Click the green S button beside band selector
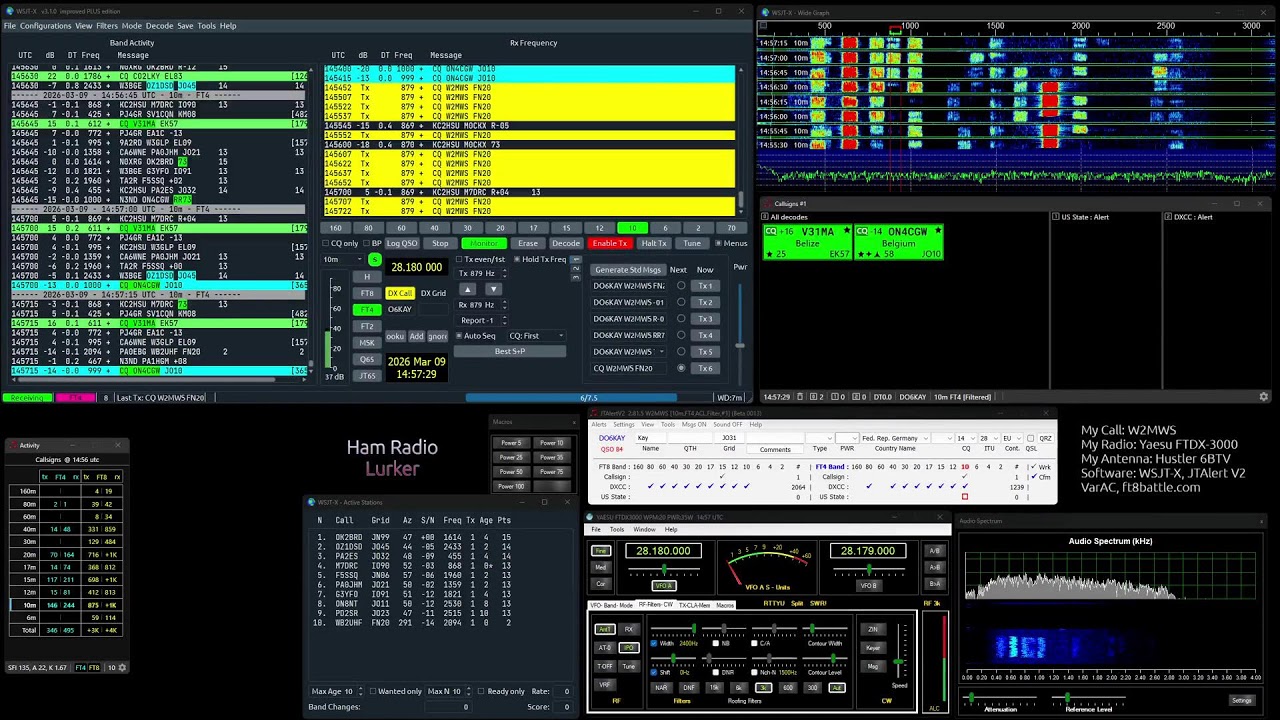The height and width of the screenshot is (720, 1280). tap(375, 260)
